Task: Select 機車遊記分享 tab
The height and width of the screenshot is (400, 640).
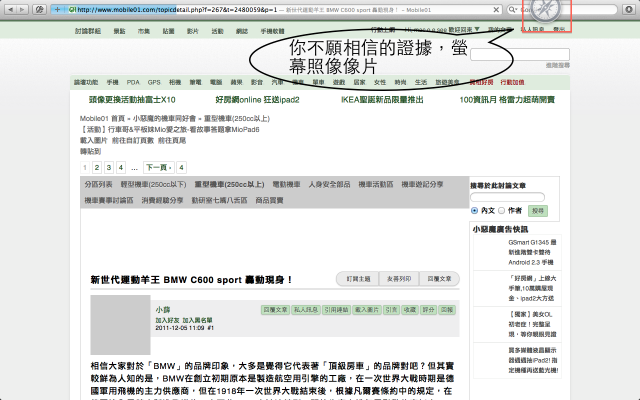Action: pos(422,184)
